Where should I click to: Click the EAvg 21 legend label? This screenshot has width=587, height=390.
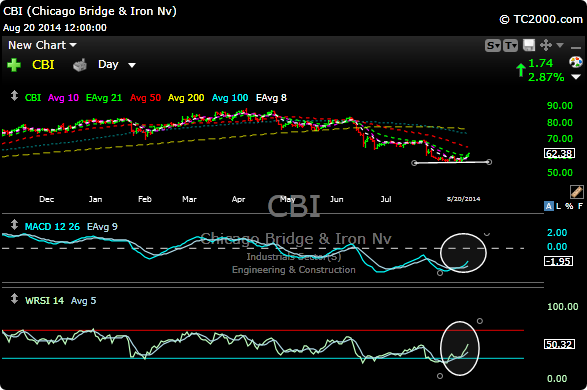104,98
